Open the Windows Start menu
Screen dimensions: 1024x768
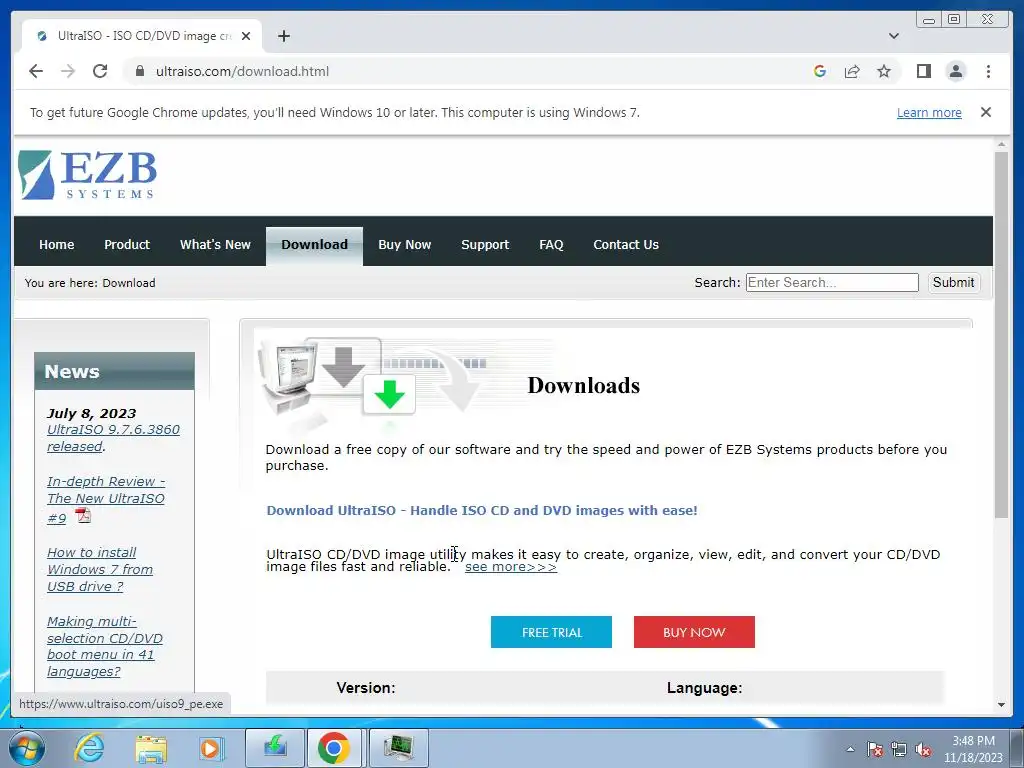pyautogui.click(x=27, y=748)
